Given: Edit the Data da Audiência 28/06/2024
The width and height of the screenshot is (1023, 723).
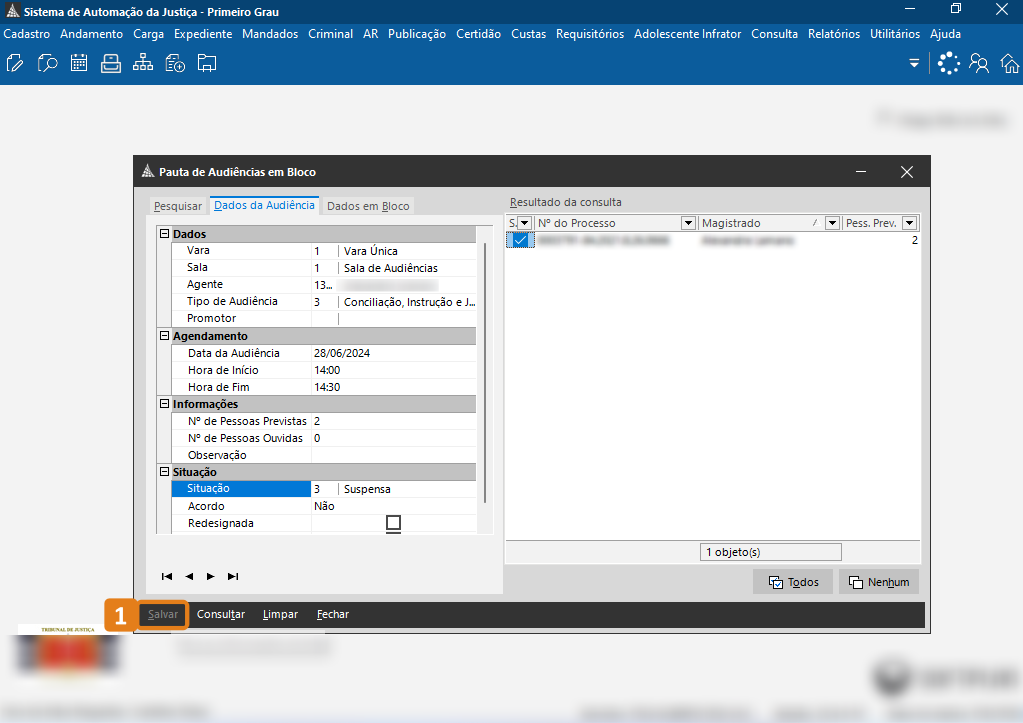Looking at the screenshot, I should coord(394,353).
